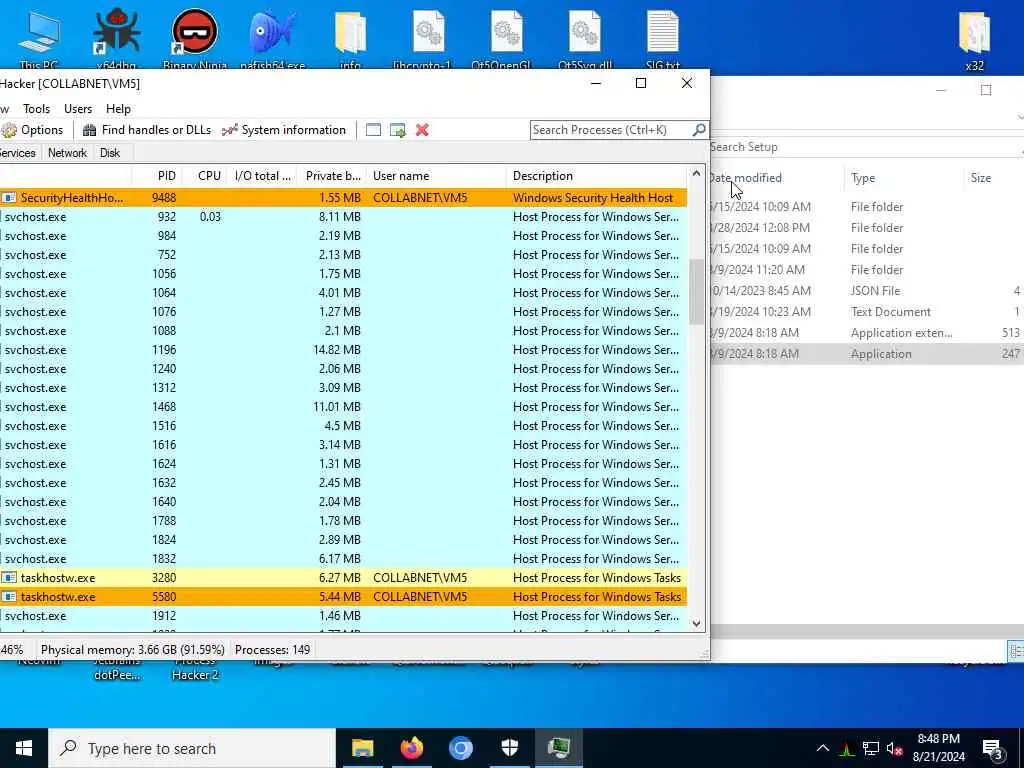Open Chromium browser from taskbar
Viewport: 1024px width, 768px height.
[x=460, y=748]
